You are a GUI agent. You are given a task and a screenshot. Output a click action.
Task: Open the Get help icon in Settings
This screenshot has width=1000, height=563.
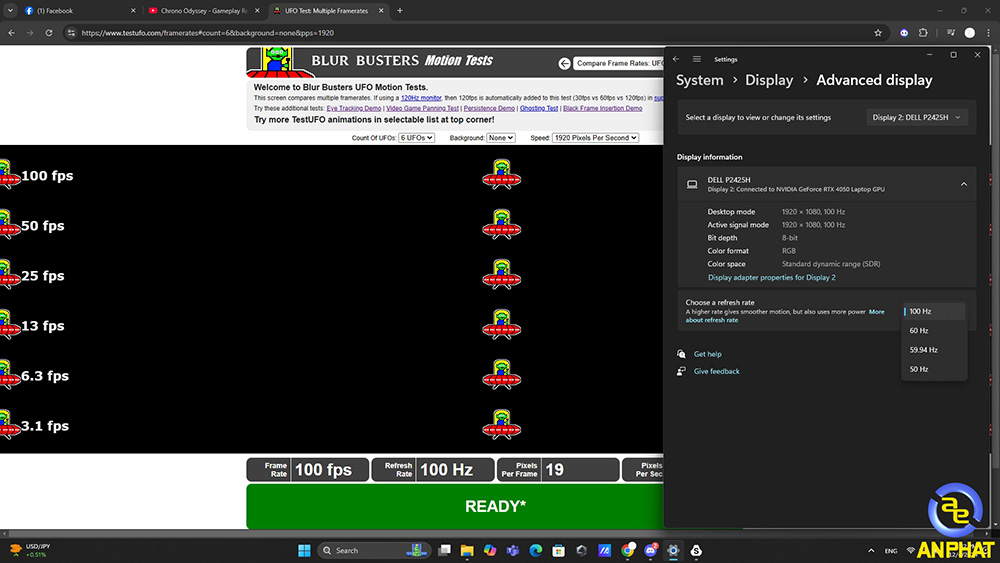pyautogui.click(x=681, y=354)
